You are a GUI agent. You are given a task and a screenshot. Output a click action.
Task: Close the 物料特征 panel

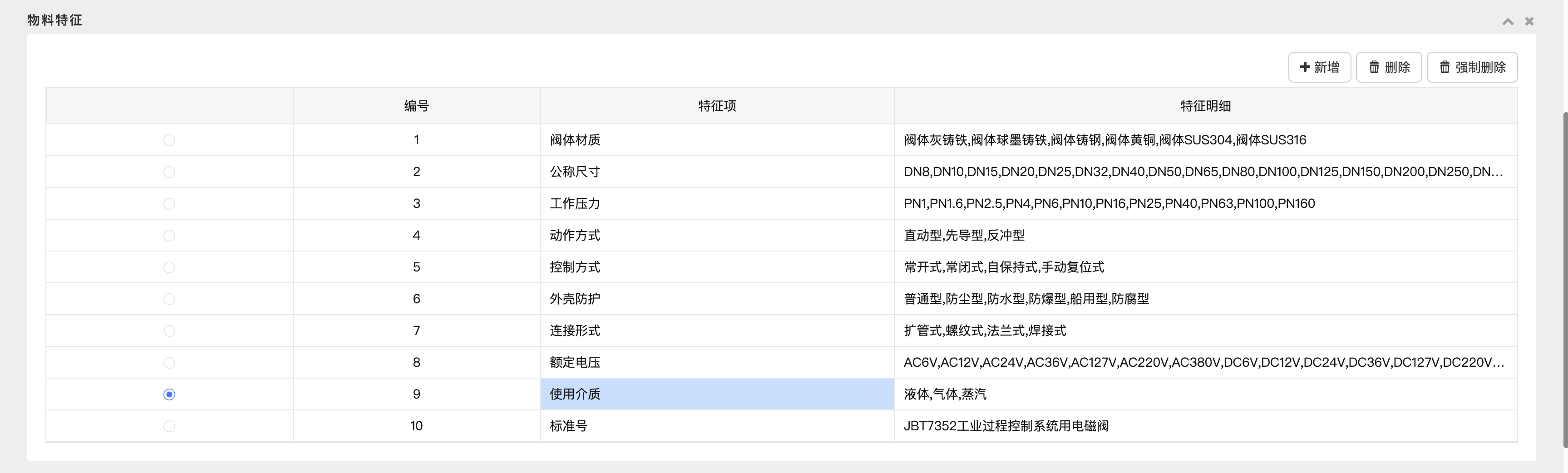[1529, 21]
